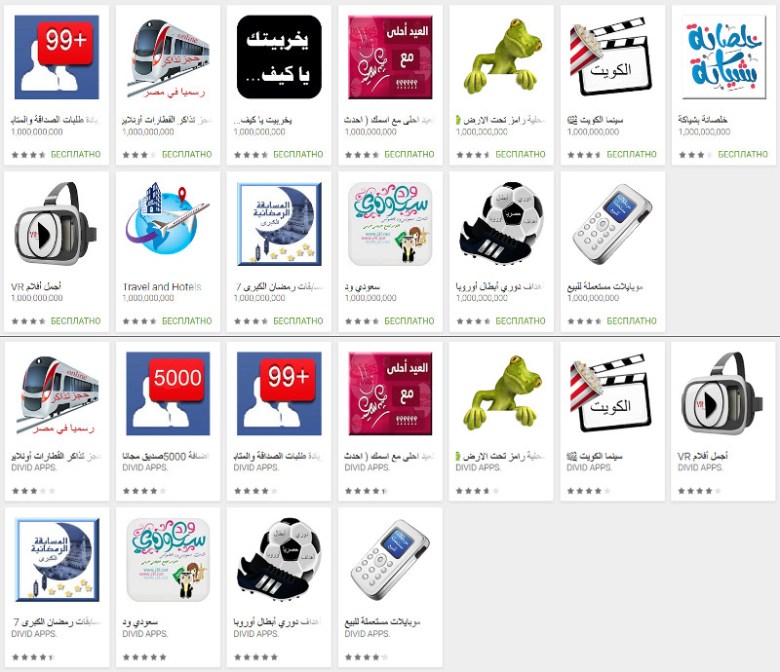Click БЕСПЛАТНО under the Travel and Hotels app
780x672 pixels.
pyautogui.click(x=187, y=321)
